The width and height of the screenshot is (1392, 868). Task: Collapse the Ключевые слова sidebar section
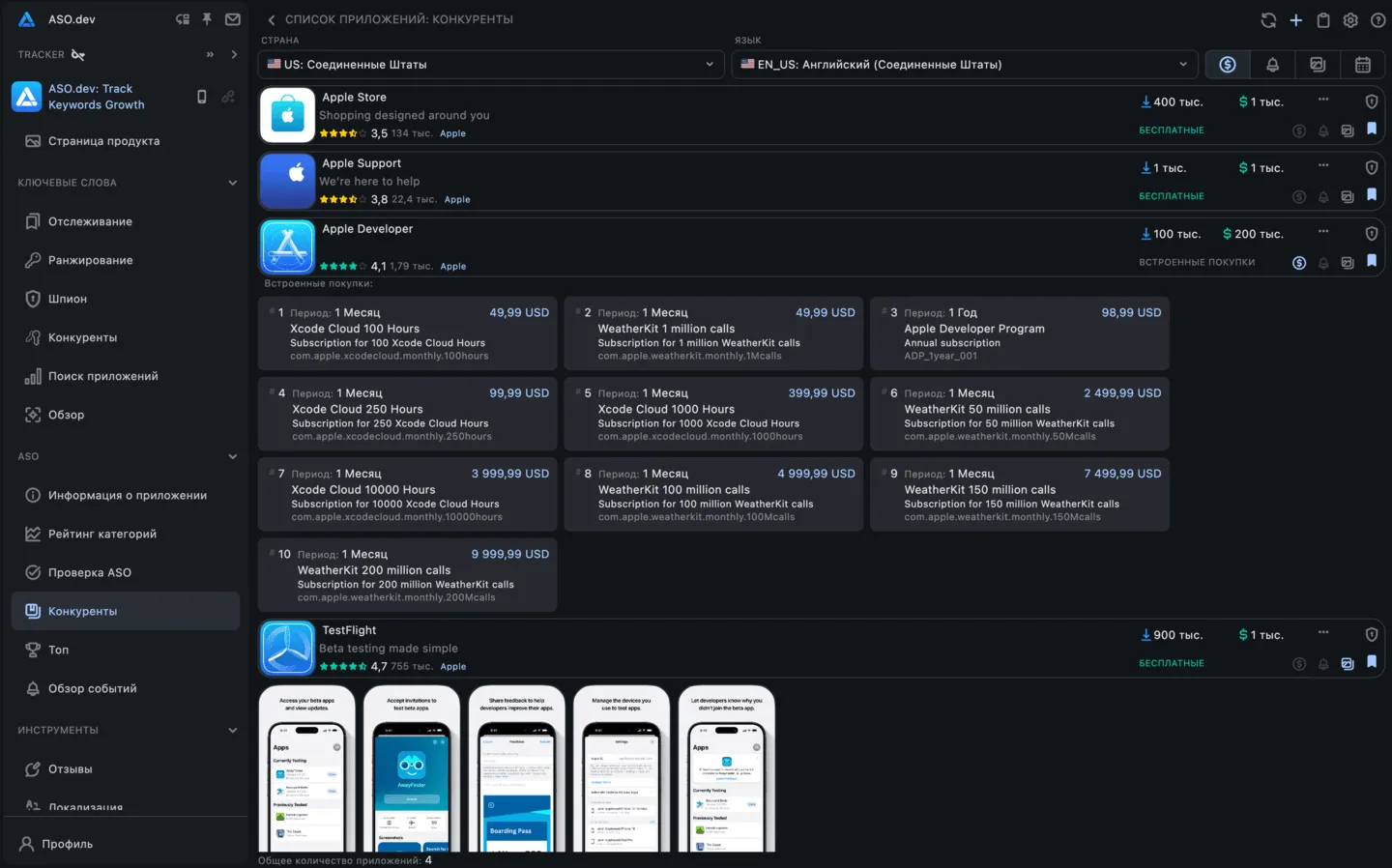(232, 183)
